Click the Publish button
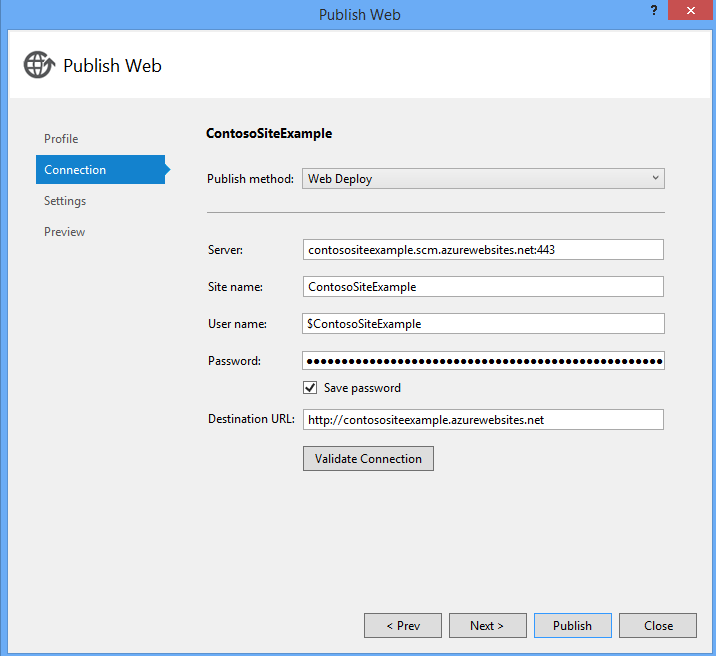The image size is (716, 656). tap(573, 625)
